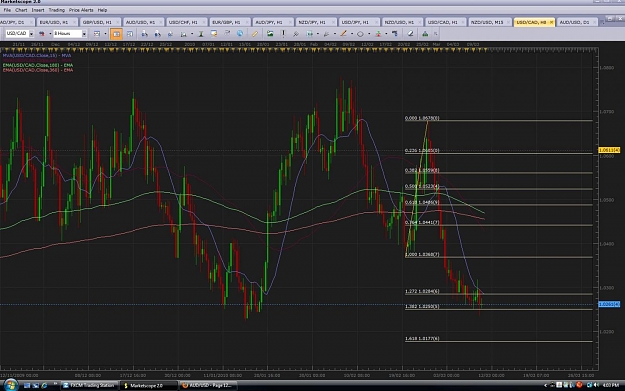
Task: Click the blue paint format icon
Action: (395, 34)
